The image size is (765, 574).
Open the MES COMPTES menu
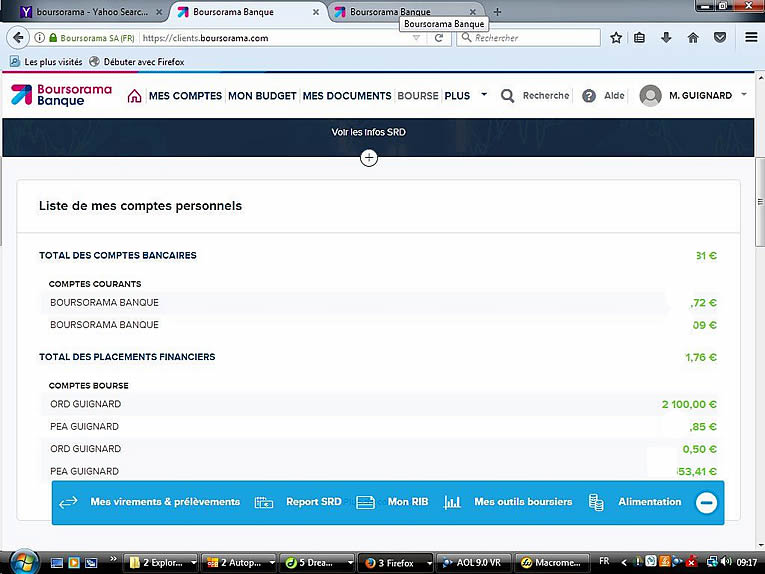point(185,96)
